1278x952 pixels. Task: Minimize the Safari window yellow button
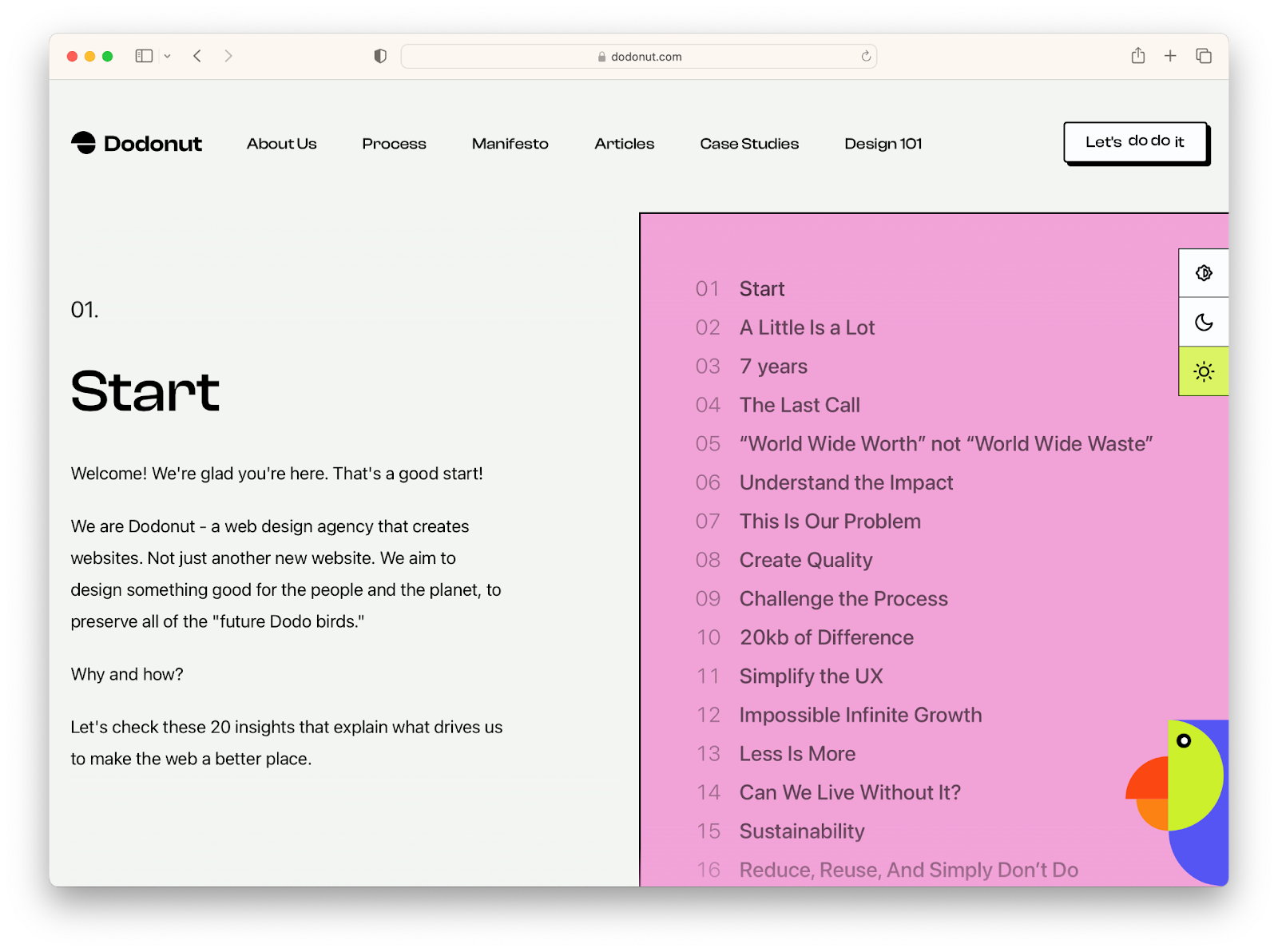pyautogui.click(x=89, y=56)
